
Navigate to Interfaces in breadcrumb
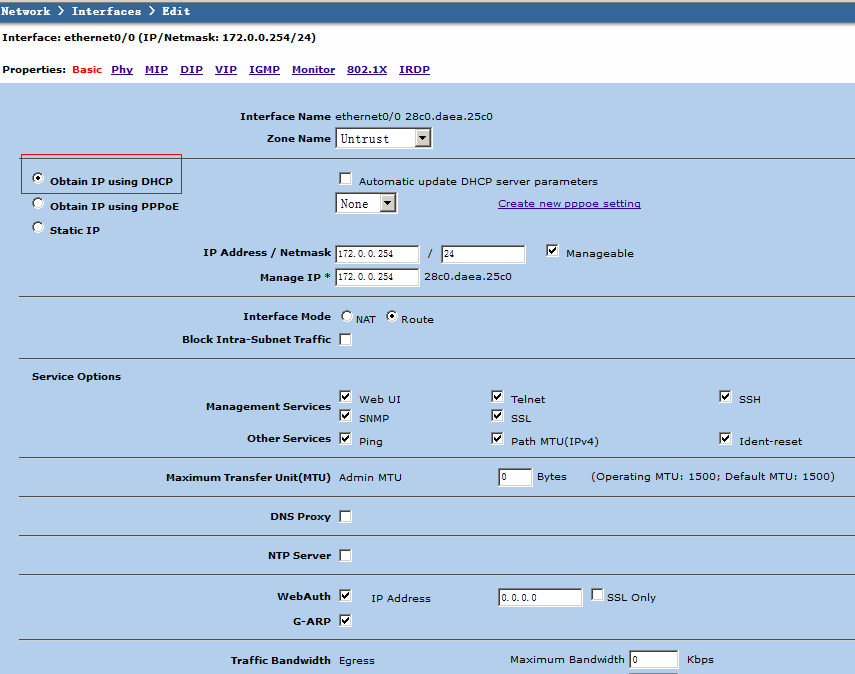click(106, 11)
